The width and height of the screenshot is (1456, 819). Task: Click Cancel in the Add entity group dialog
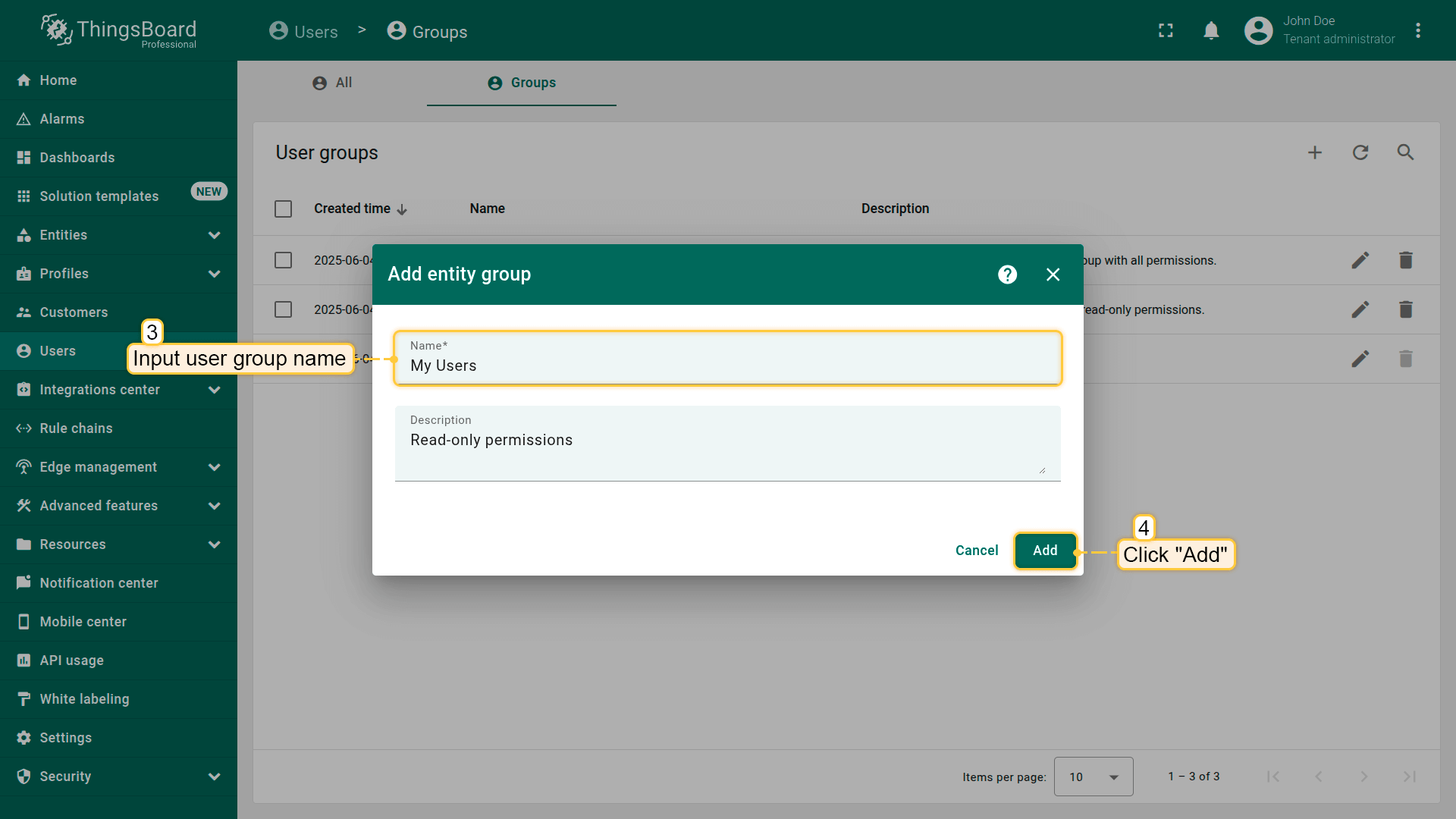pos(977,551)
